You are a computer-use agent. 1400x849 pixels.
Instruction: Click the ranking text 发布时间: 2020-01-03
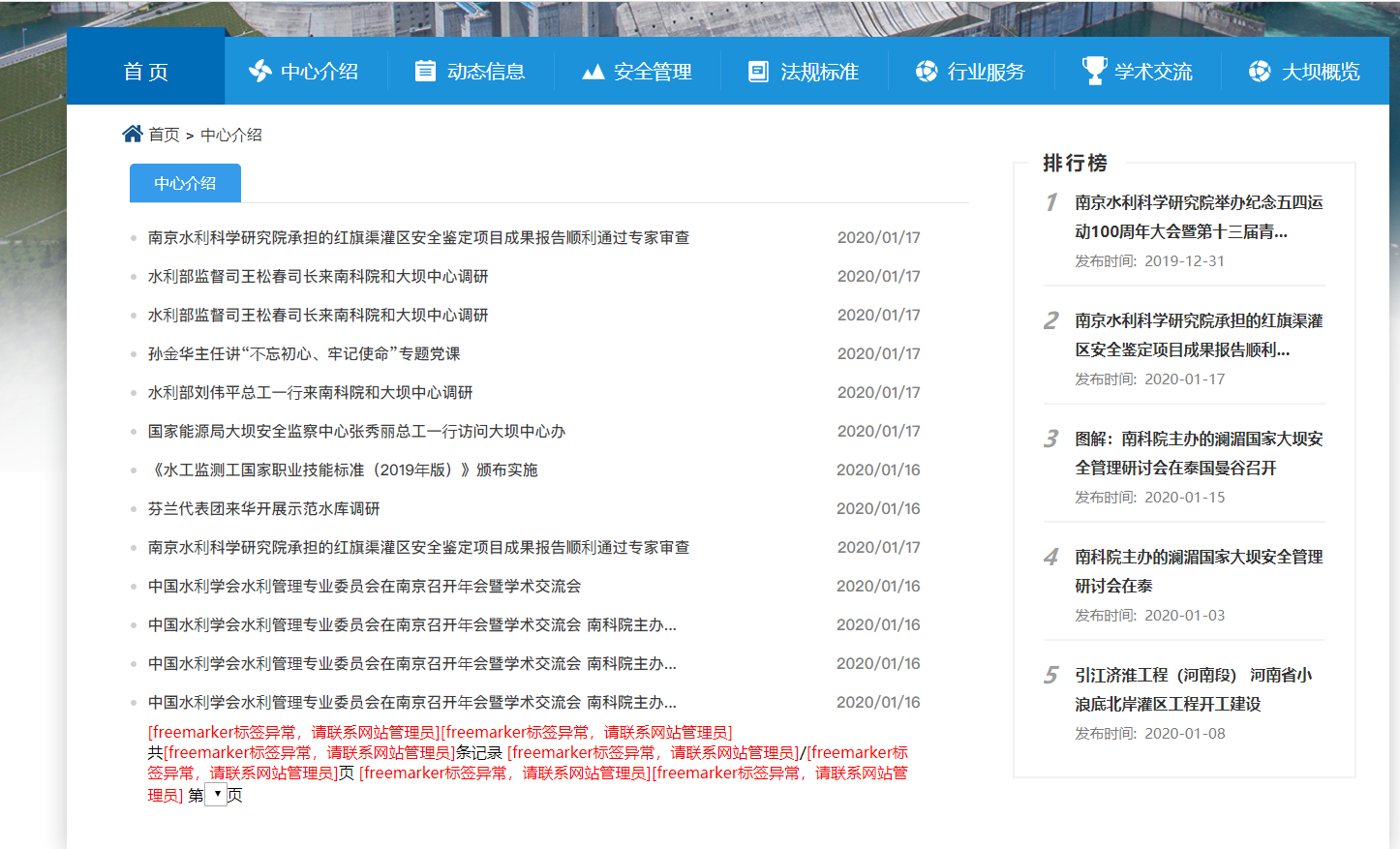point(1149,615)
